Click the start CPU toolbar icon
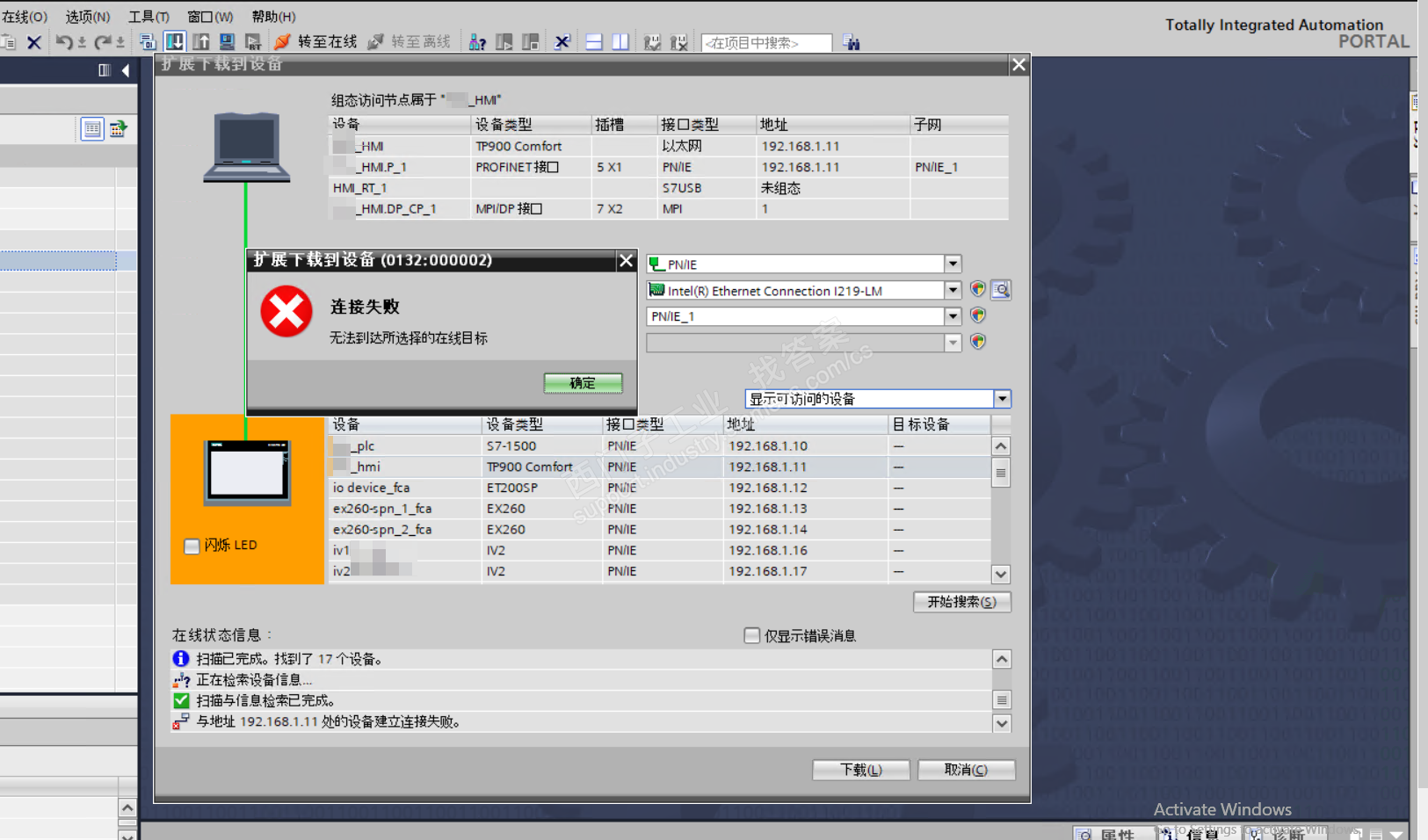The width and height of the screenshot is (1428, 840). [504, 42]
